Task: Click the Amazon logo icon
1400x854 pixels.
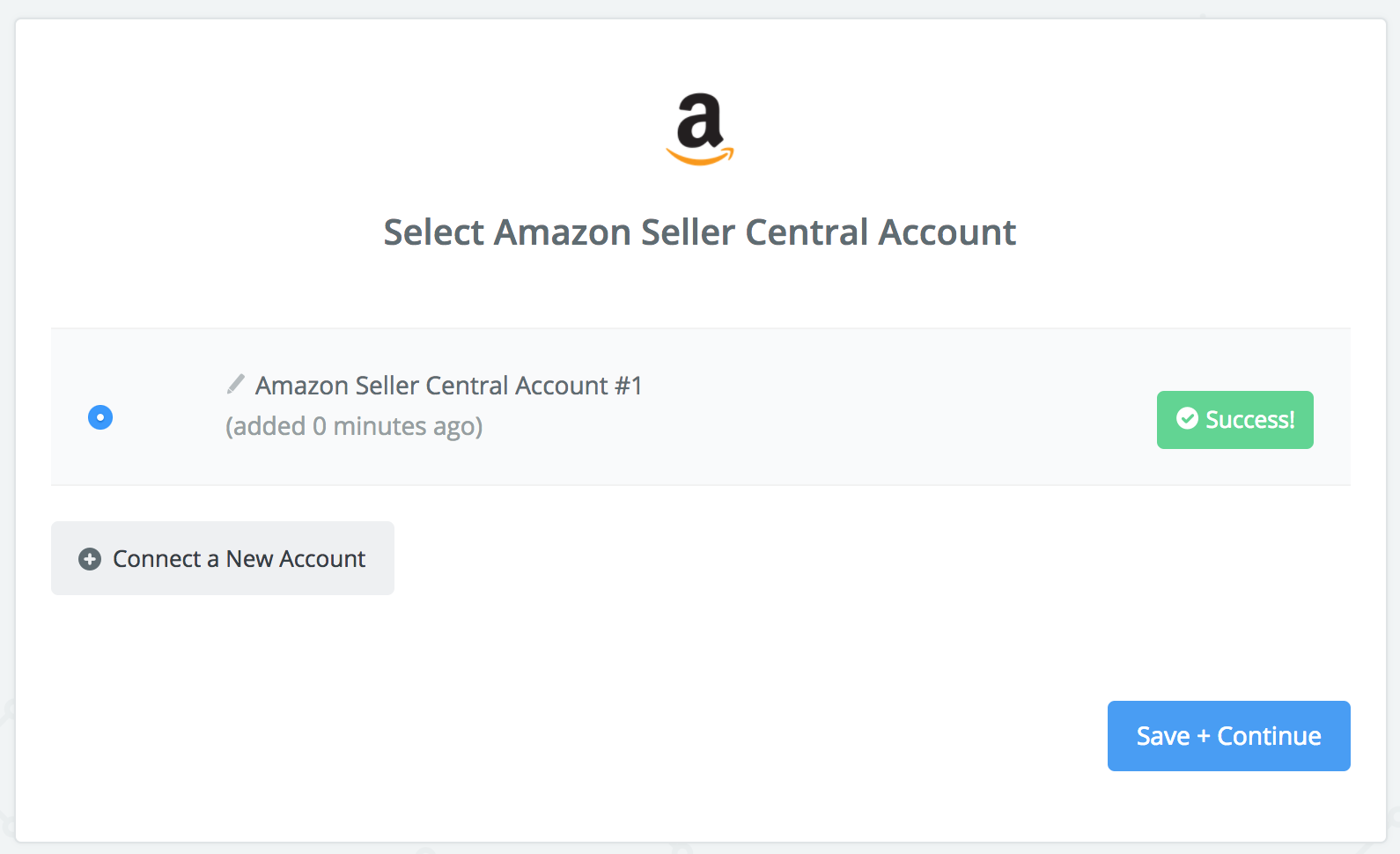Action: [x=700, y=129]
